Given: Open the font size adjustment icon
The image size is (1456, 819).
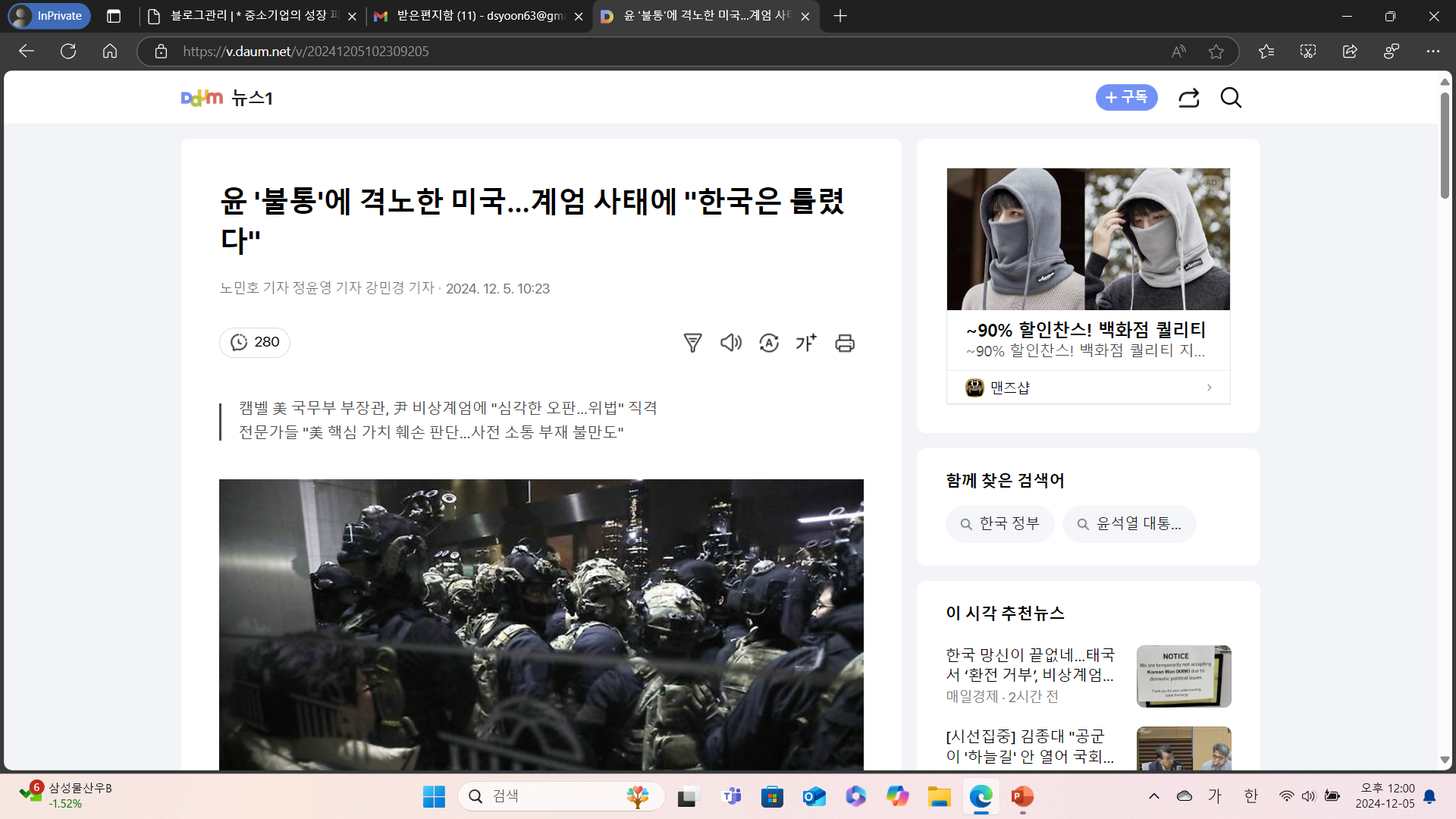Looking at the screenshot, I should click(806, 343).
